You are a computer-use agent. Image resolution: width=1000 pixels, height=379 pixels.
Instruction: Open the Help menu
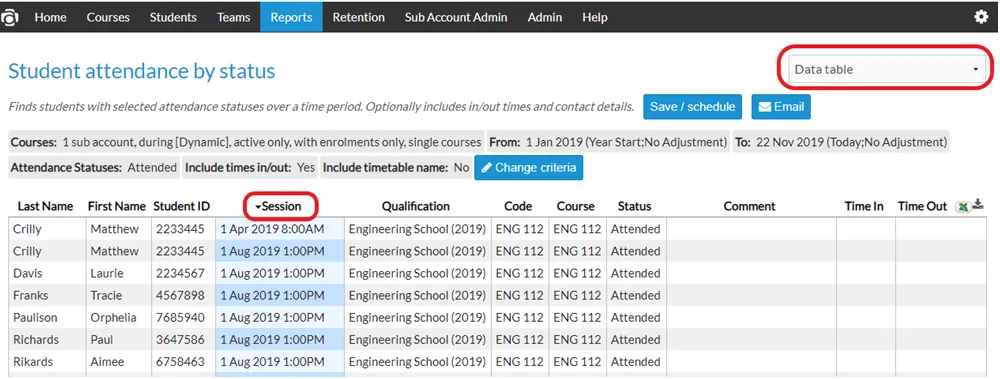[594, 17]
